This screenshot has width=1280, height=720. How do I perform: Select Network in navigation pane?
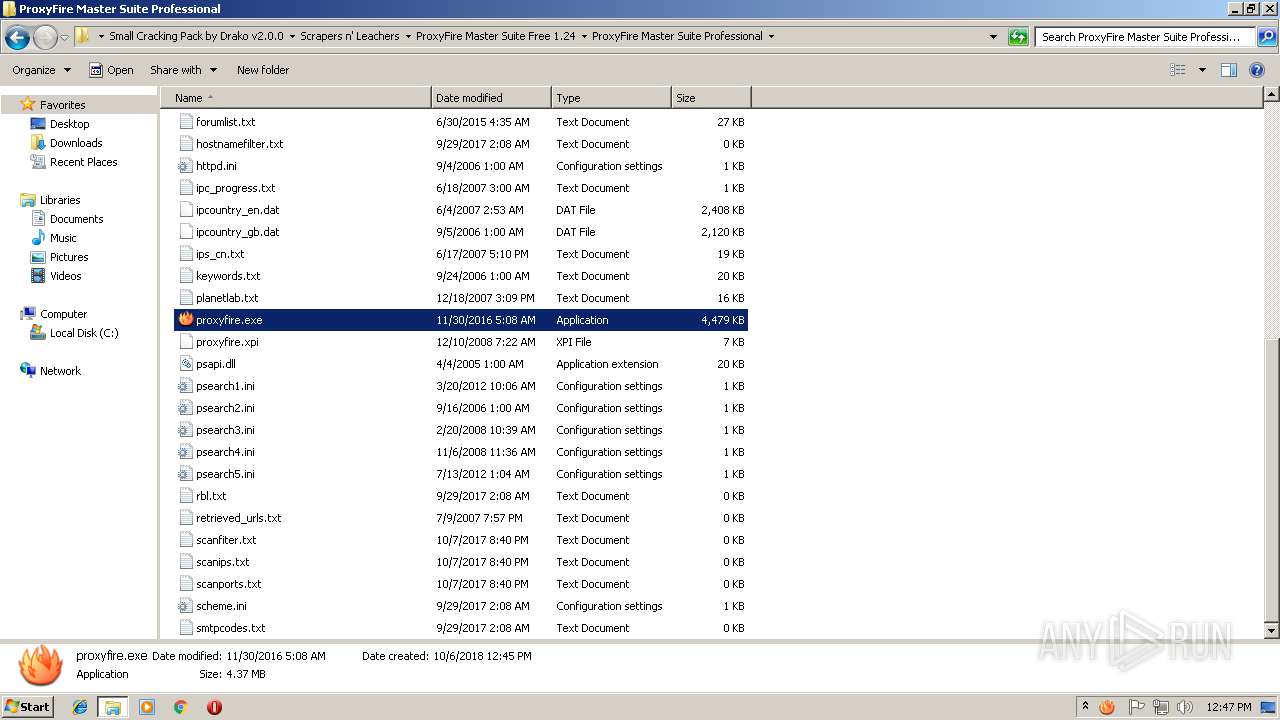[60, 371]
